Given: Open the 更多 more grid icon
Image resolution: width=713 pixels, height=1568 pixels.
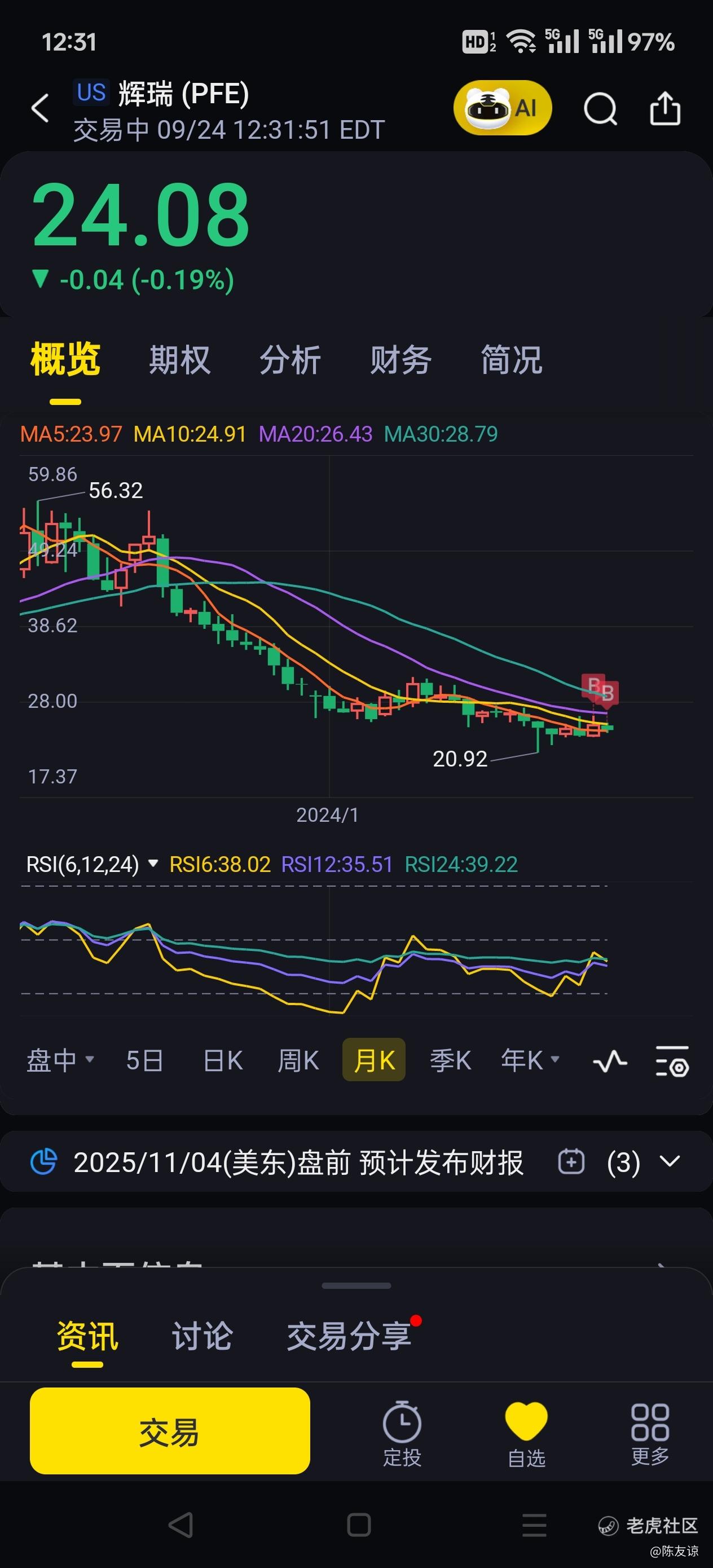Looking at the screenshot, I should (650, 1434).
